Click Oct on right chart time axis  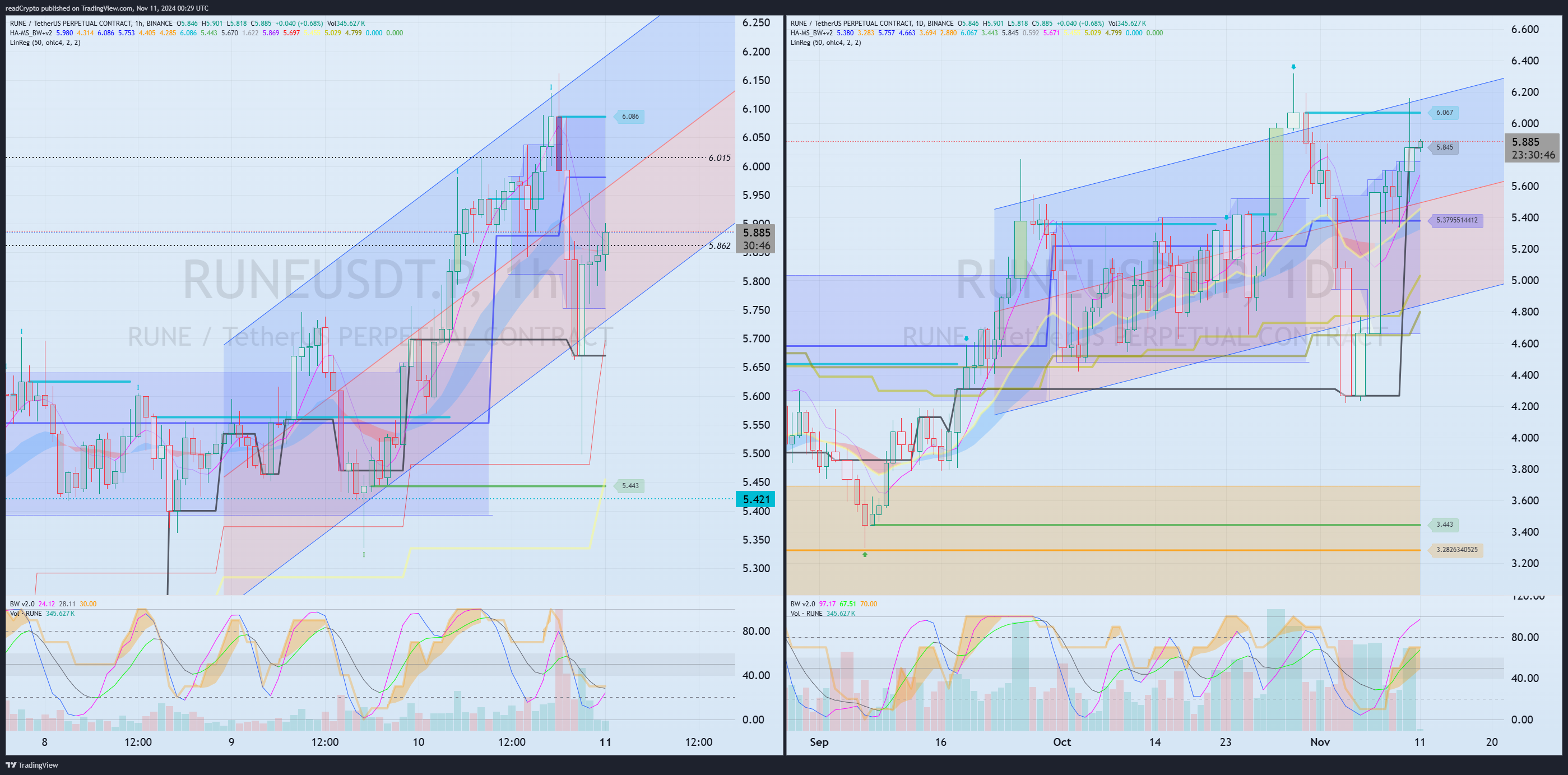click(x=1061, y=742)
